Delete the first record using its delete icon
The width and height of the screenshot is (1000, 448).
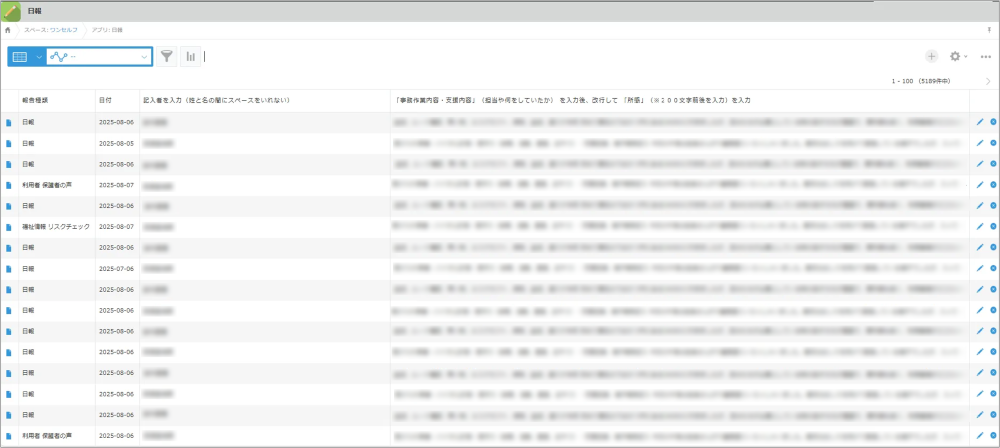point(993,122)
